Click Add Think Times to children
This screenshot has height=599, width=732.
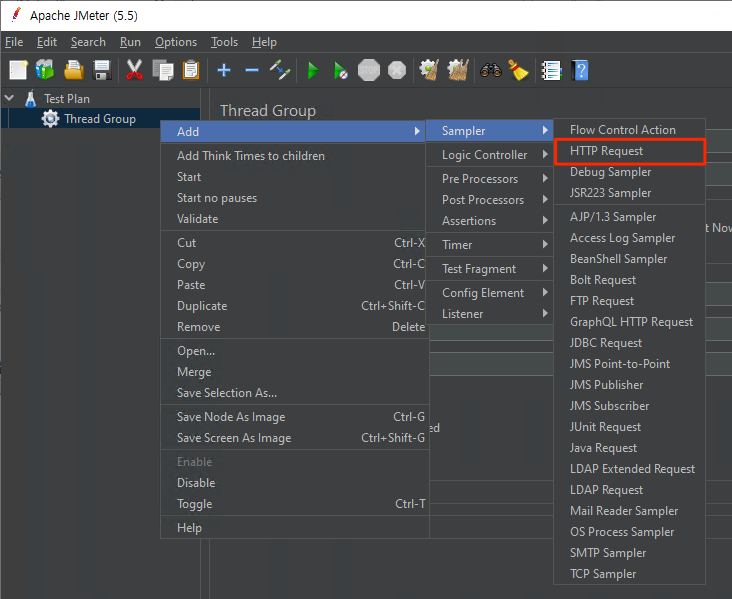(x=295, y=155)
